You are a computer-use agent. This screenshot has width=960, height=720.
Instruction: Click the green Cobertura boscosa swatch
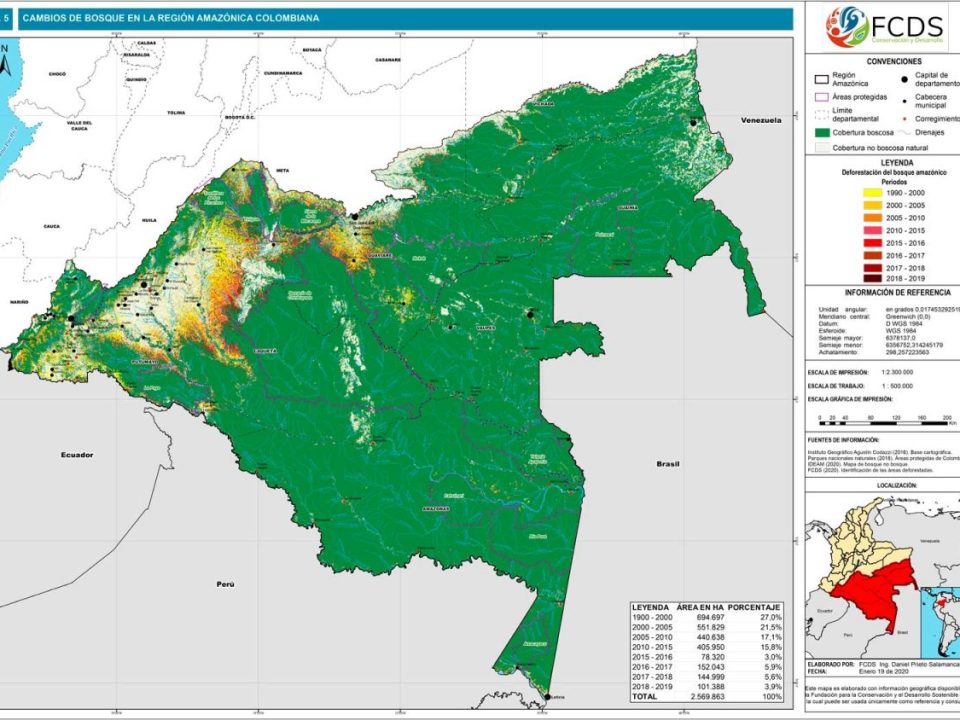click(824, 132)
